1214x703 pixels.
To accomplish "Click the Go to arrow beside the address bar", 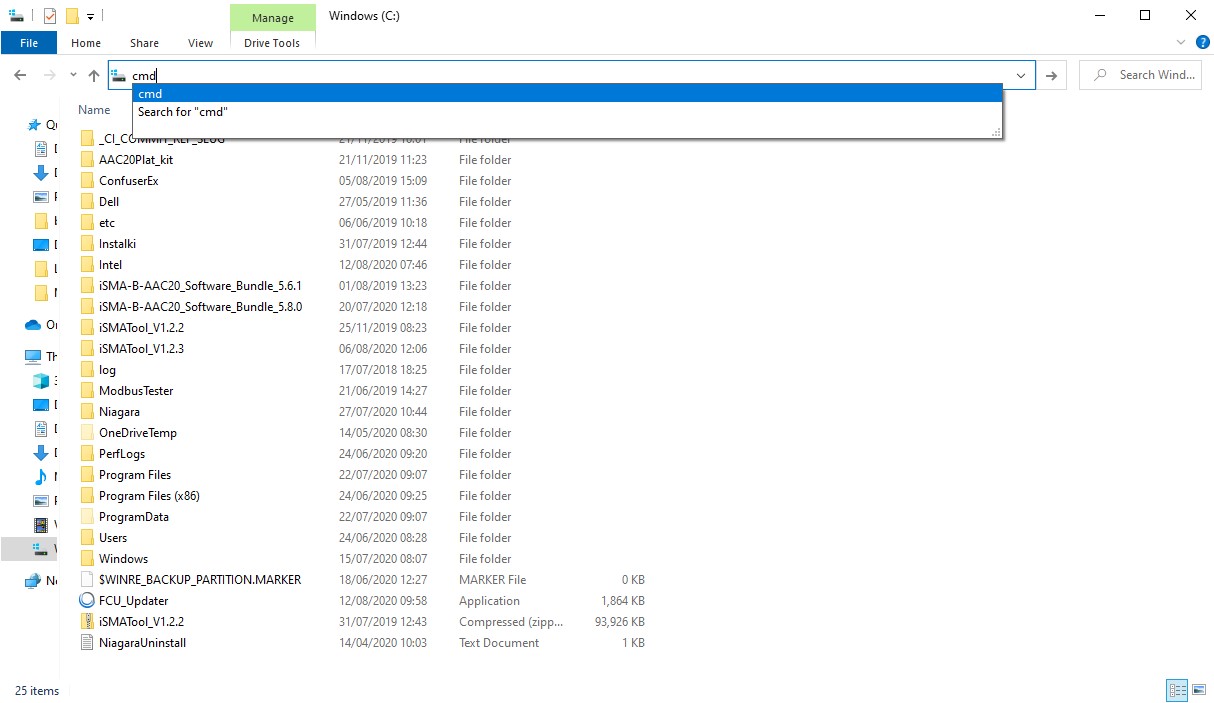I will pos(1051,75).
